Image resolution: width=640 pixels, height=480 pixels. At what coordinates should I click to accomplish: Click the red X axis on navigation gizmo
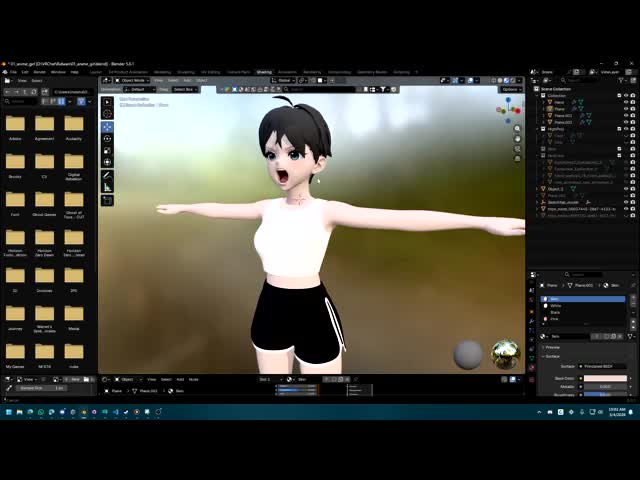[x=518, y=111]
